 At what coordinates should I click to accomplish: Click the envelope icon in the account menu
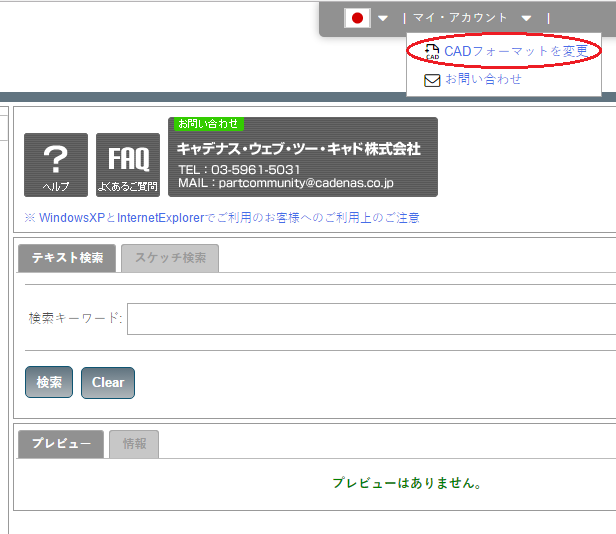click(x=432, y=79)
